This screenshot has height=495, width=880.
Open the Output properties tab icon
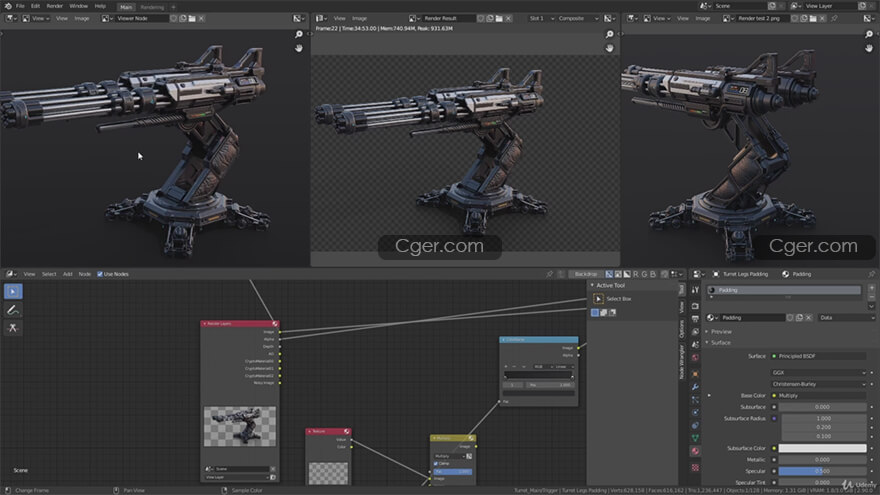pyautogui.click(x=695, y=319)
